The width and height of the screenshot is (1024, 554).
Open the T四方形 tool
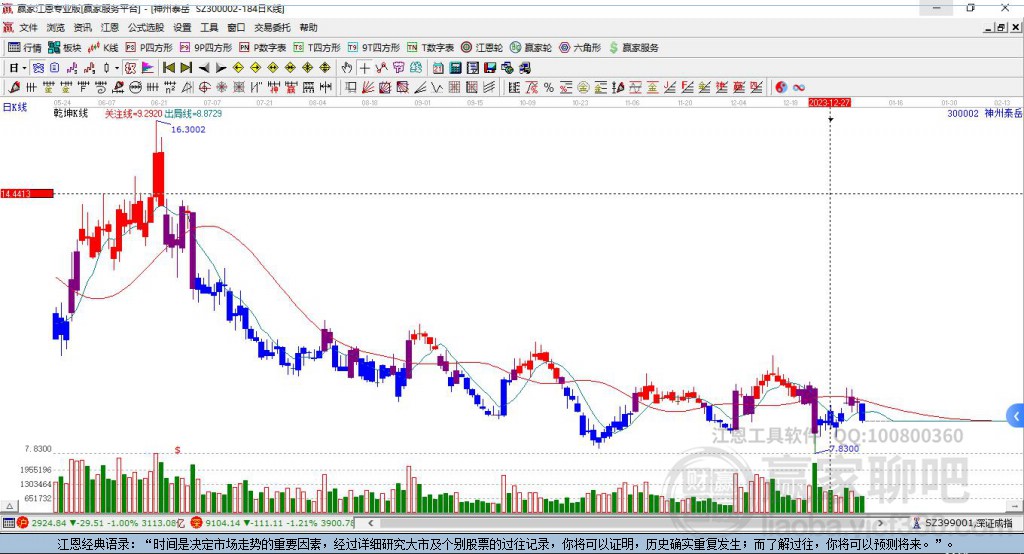[317, 48]
